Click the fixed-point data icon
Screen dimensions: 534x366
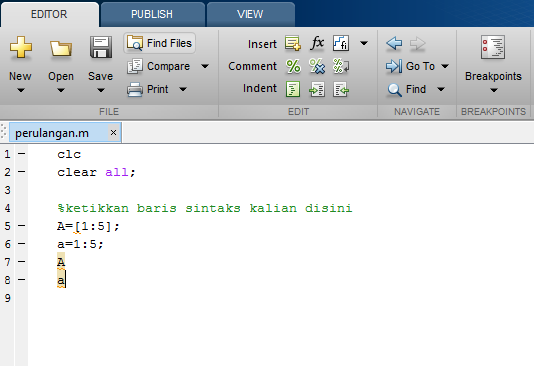click(x=341, y=43)
